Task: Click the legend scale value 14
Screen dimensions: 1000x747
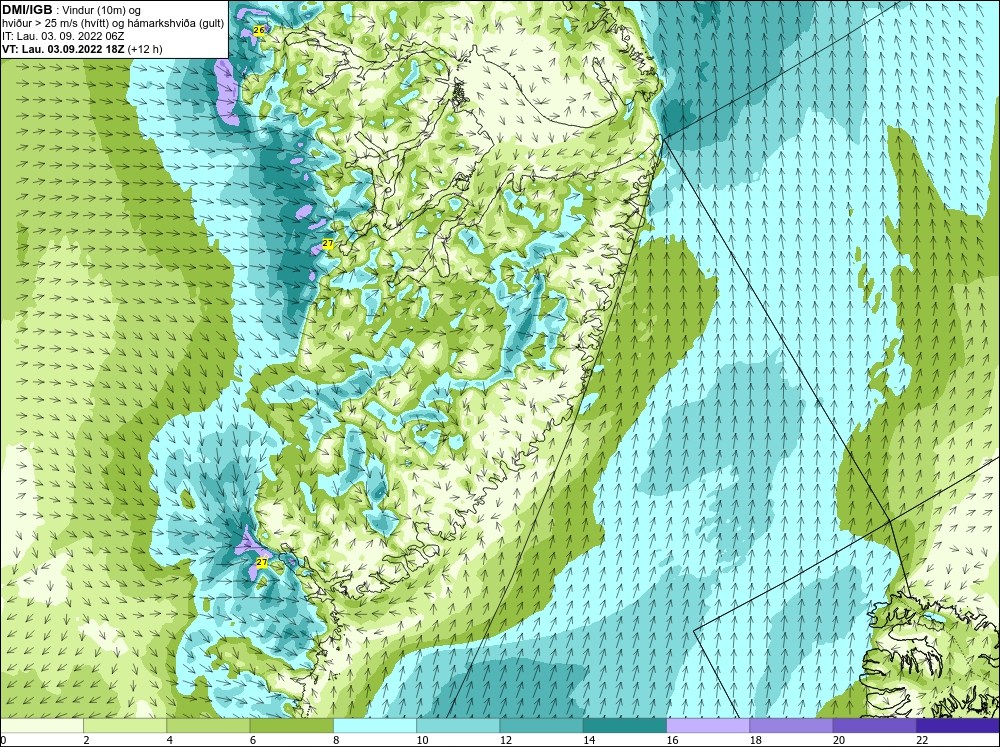Action: click(x=589, y=740)
